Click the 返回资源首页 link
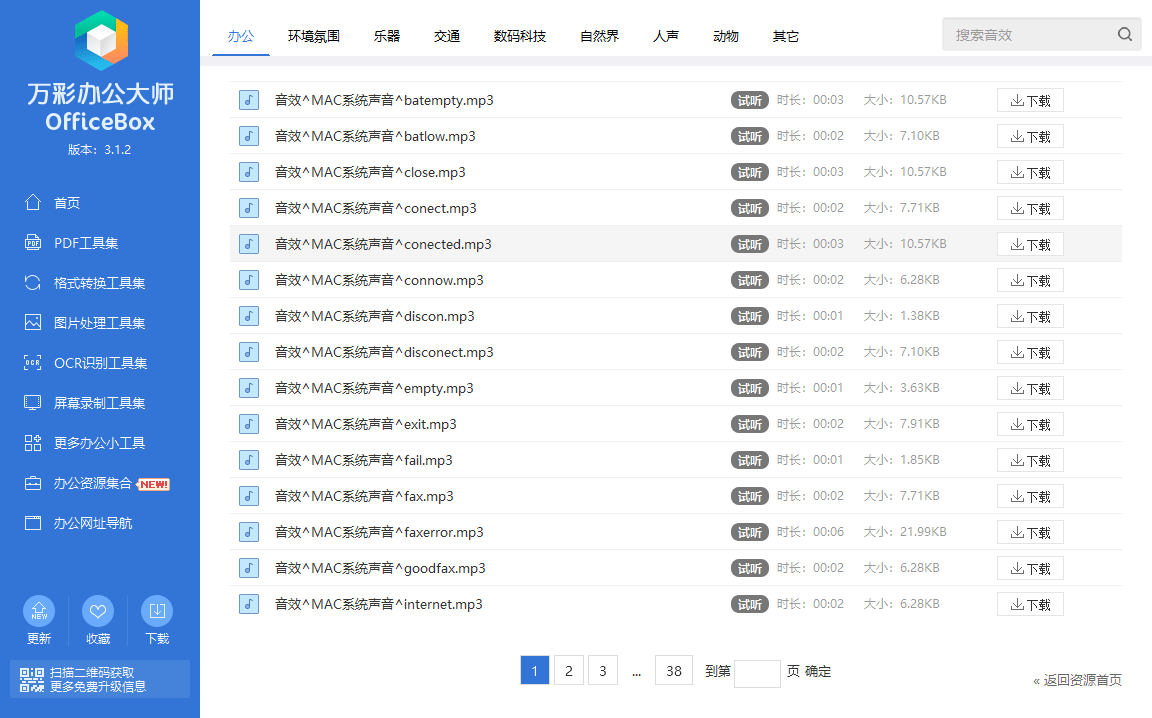Screen dimensions: 1152x718 point(1080,678)
